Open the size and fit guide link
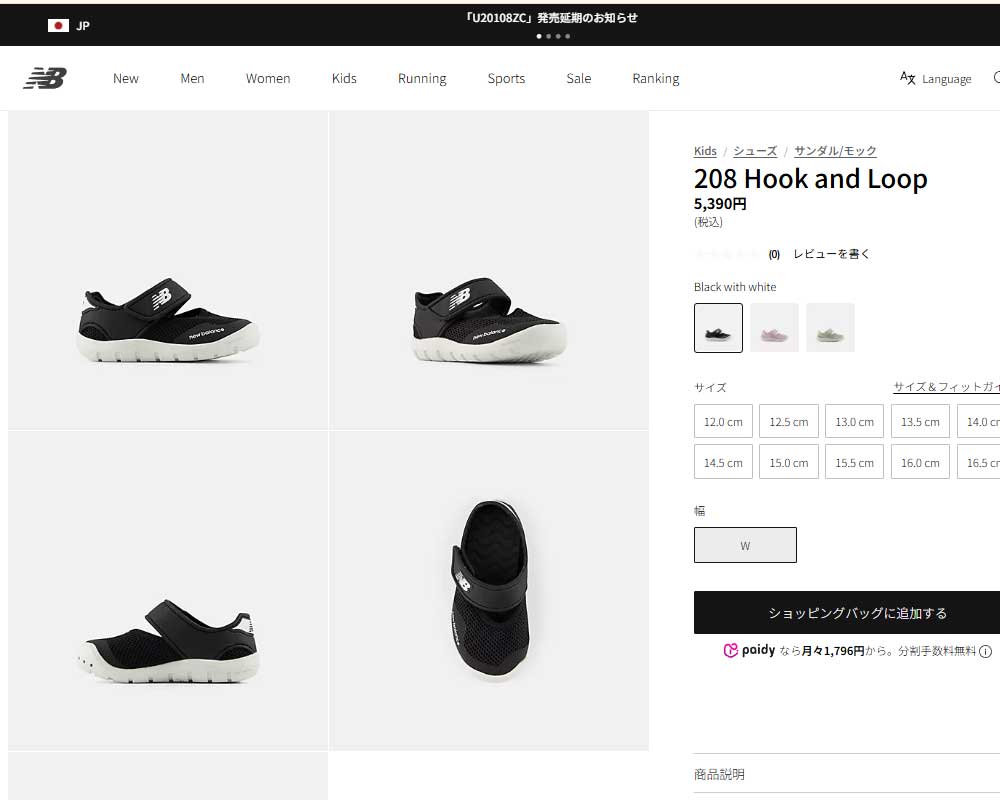The width and height of the screenshot is (1000, 800). coord(946,387)
